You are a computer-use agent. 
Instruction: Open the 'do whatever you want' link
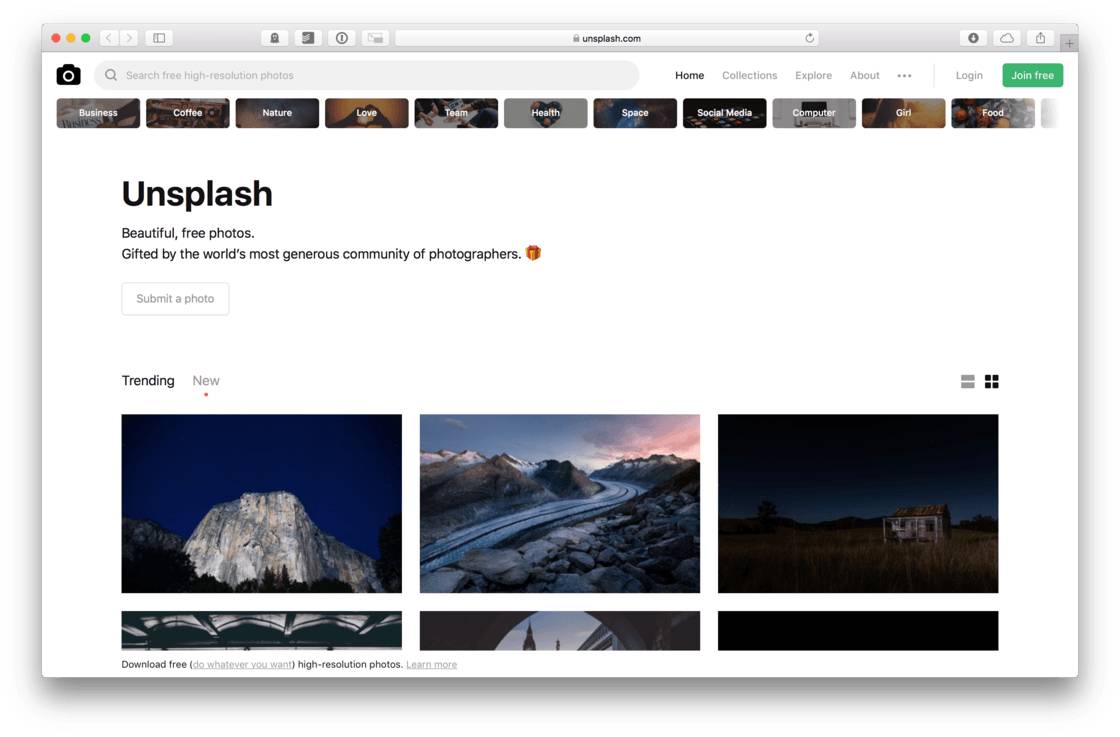pos(242,664)
